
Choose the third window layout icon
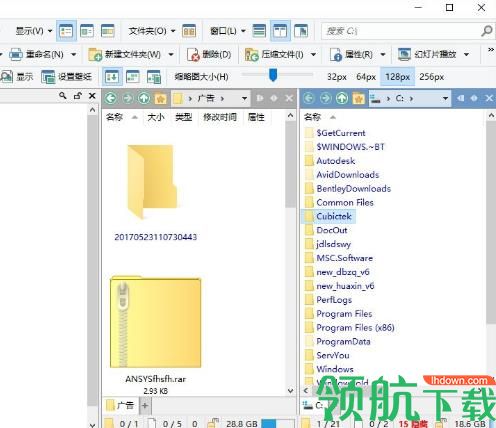click(x=301, y=31)
